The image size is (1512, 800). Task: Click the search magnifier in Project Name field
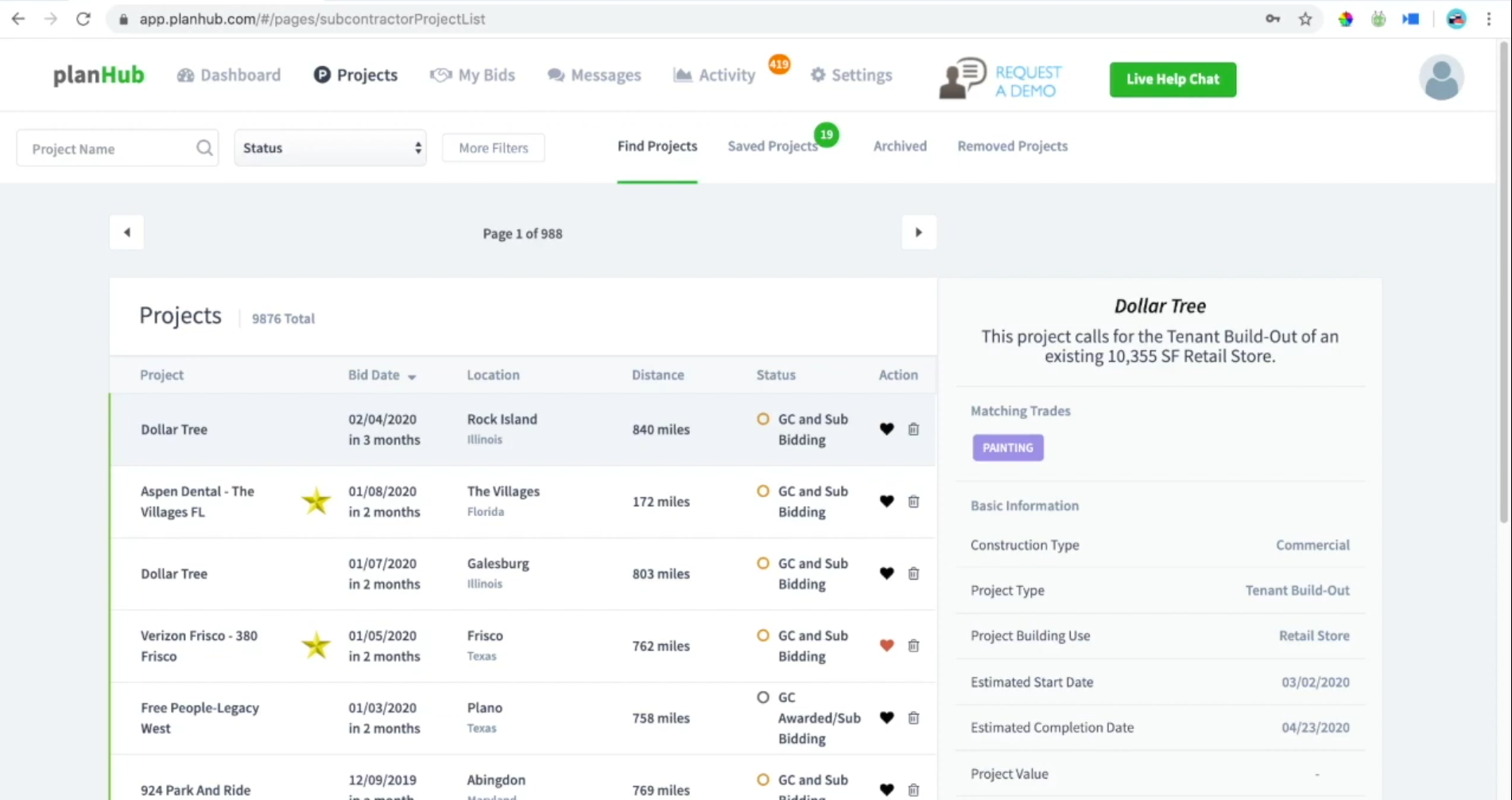click(204, 148)
